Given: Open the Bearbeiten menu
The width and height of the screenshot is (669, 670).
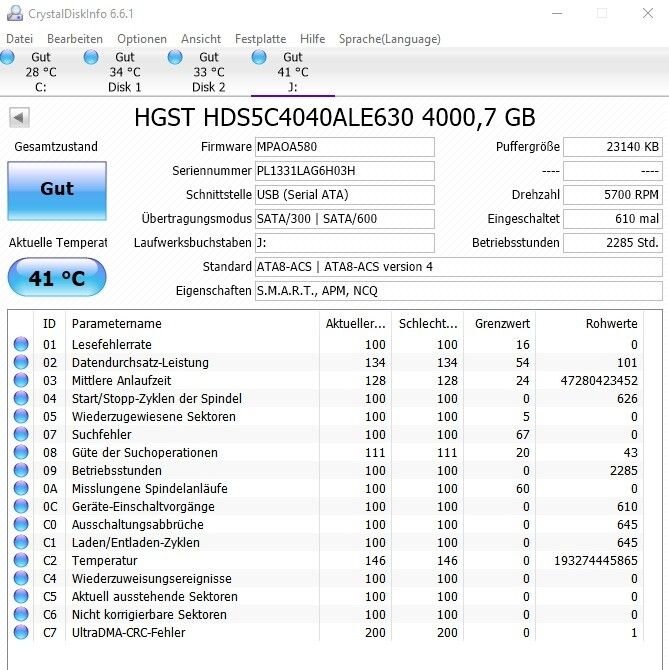Looking at the screenshot, I should tap(75, 39).
